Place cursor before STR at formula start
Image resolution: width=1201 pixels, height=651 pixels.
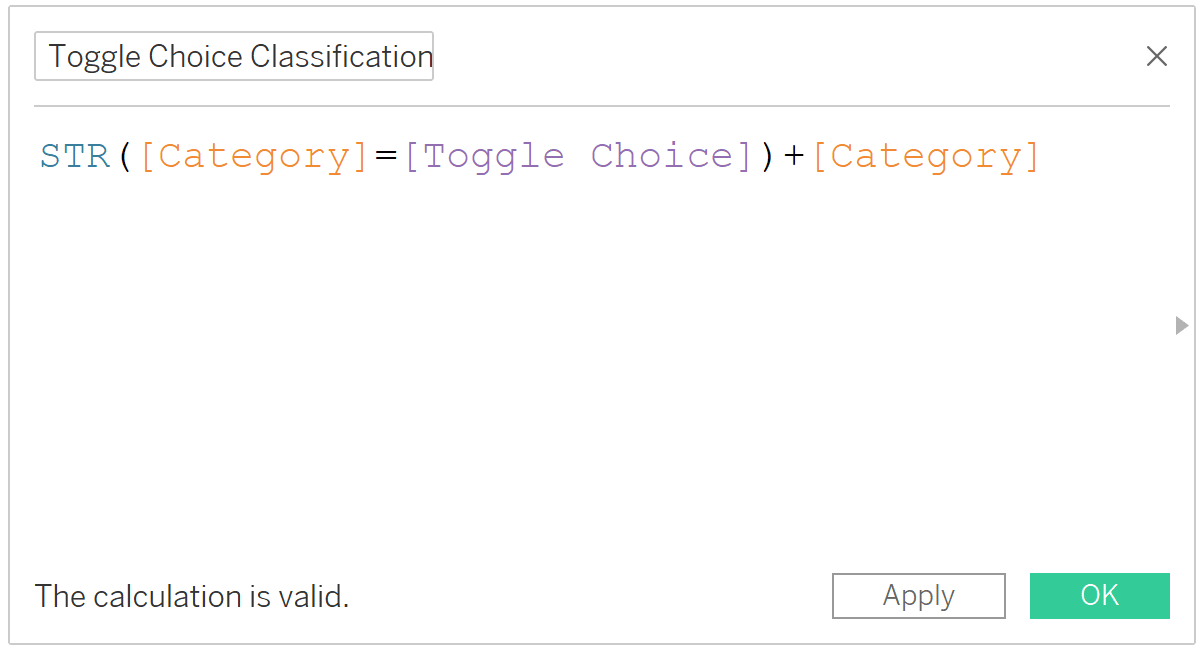pos(40,156)
